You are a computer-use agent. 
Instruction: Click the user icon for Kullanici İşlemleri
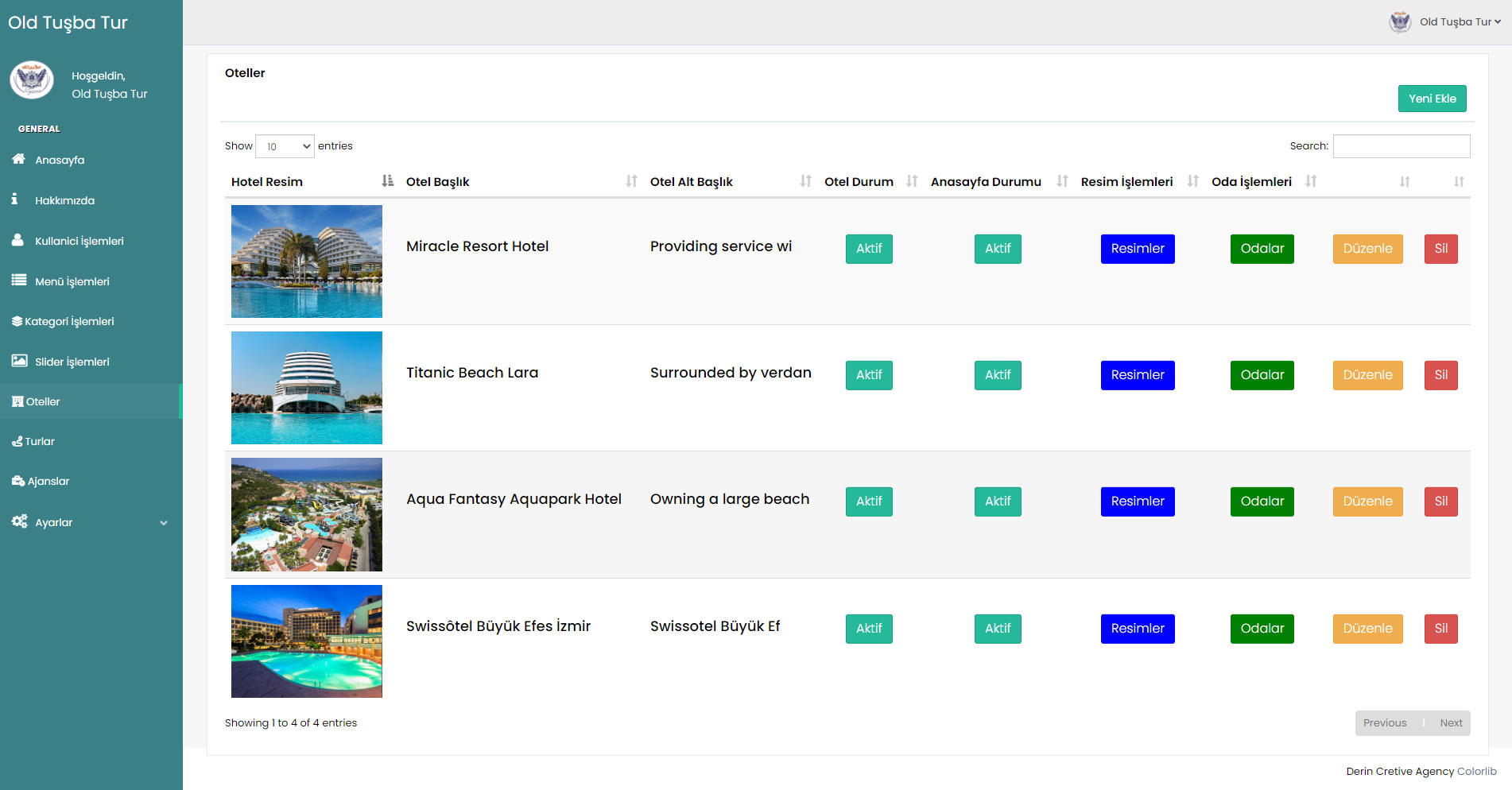(17, 240)
